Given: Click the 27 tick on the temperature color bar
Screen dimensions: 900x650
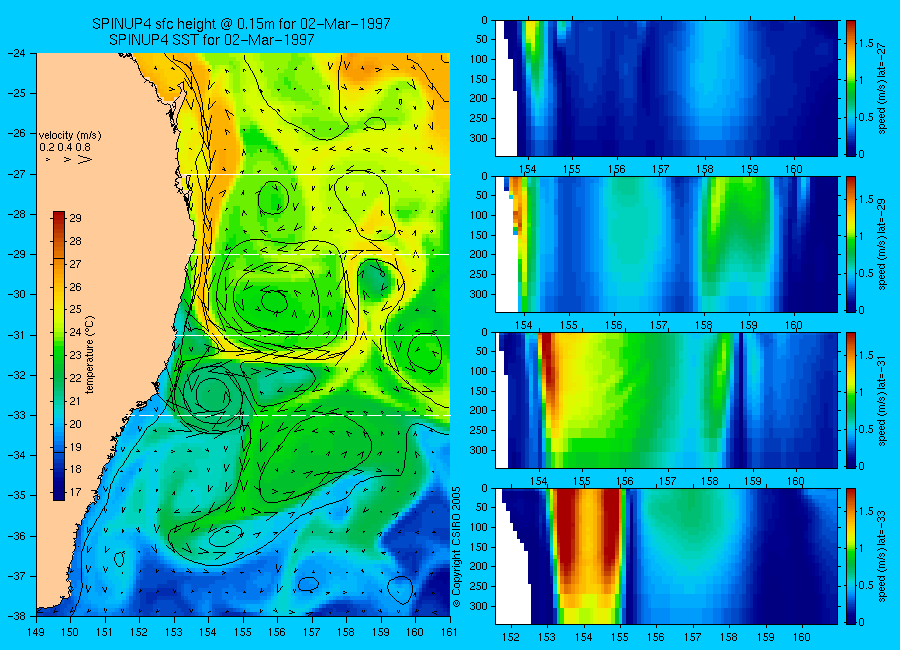Looking at the screenshot, I should pos(75,264).
